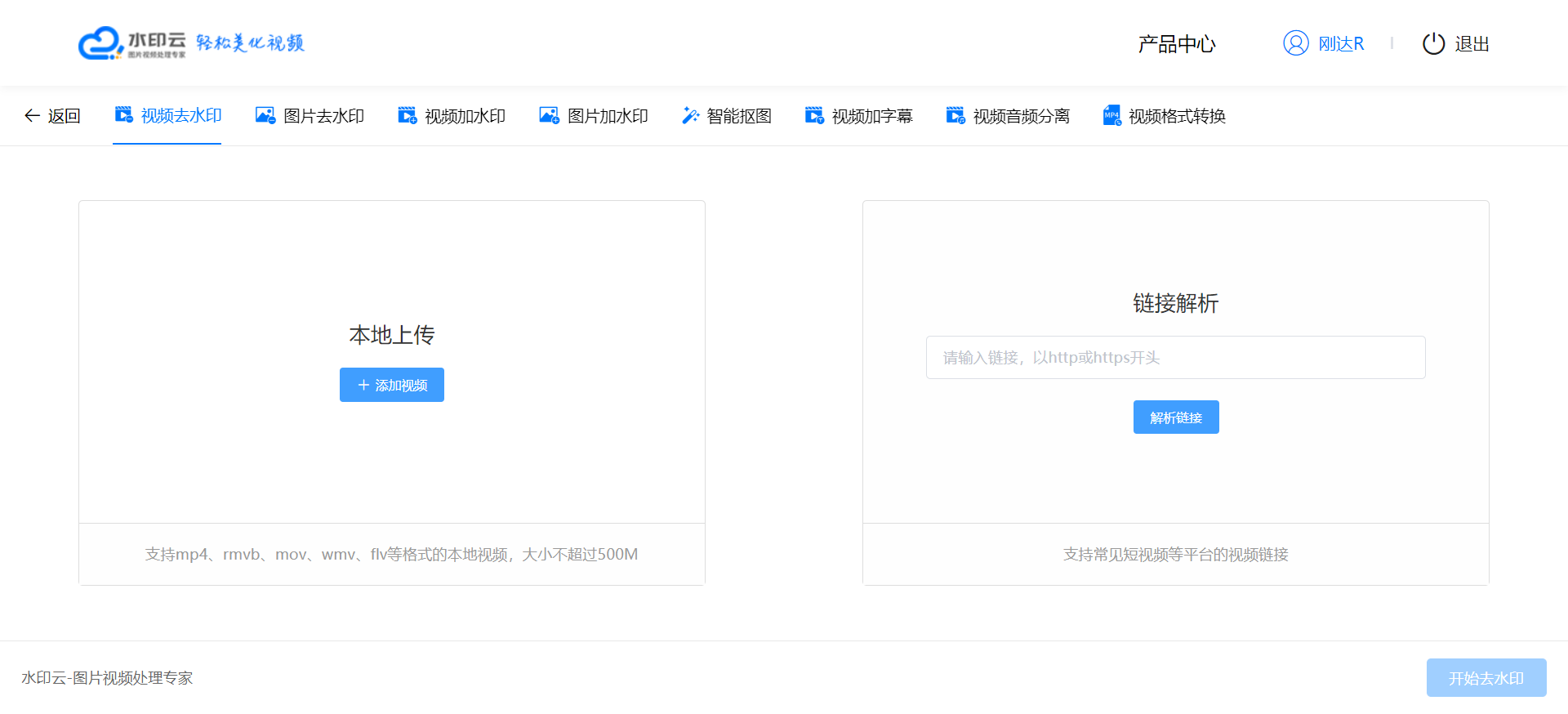This screenshot has height=714, width=1568.
Task: Open the 产品中心 menu
Action: point(1177,44)
